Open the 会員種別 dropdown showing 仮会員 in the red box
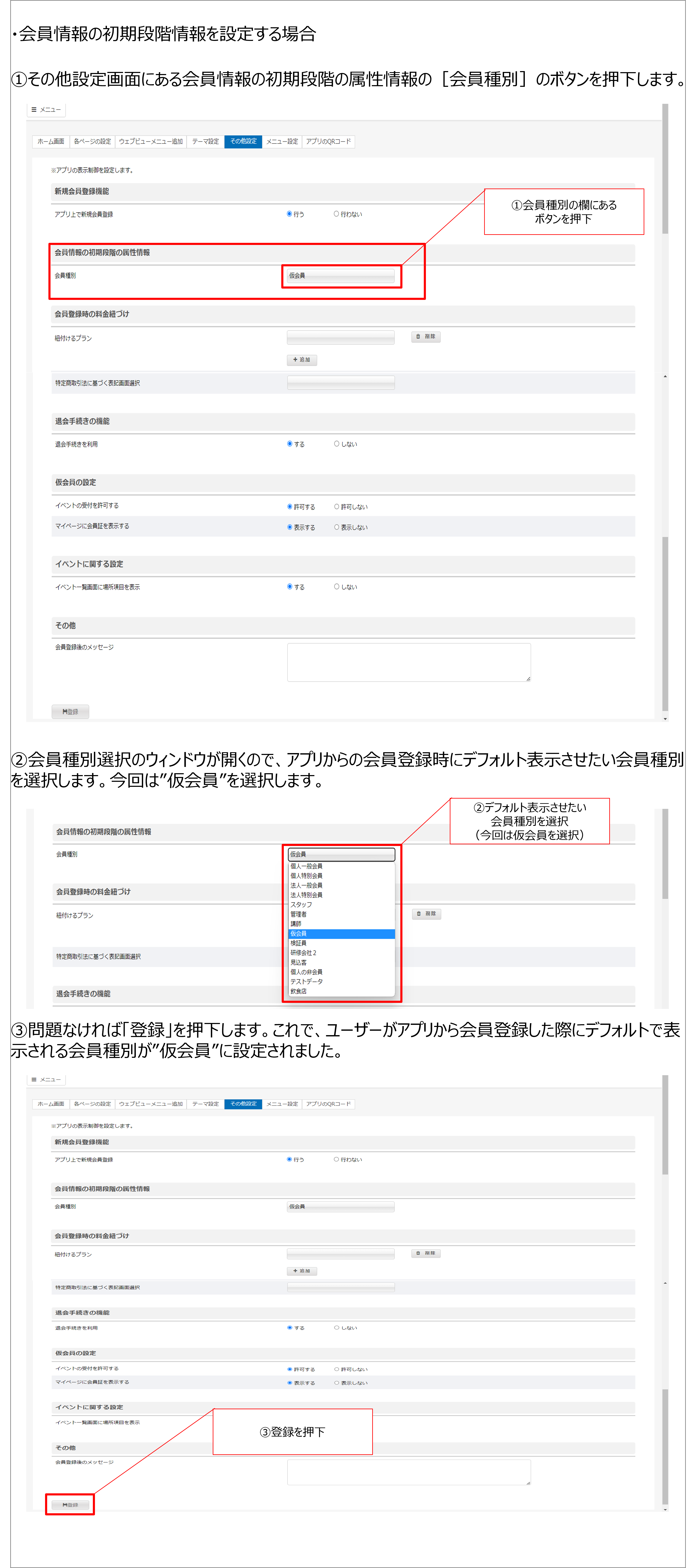The height and width of the screenshot is (1568, 699). (341, 276)
